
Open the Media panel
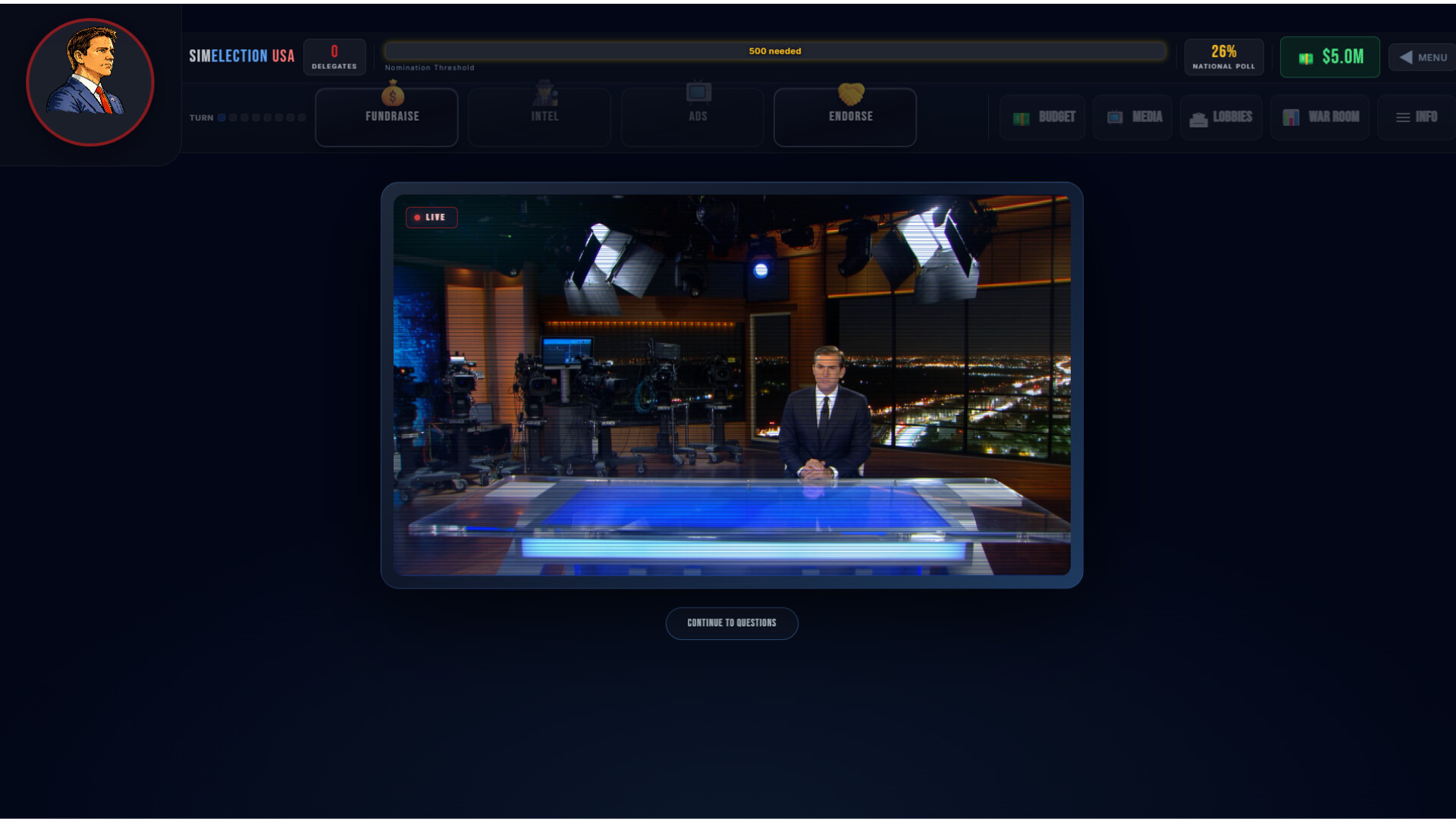click(1134, 118)
